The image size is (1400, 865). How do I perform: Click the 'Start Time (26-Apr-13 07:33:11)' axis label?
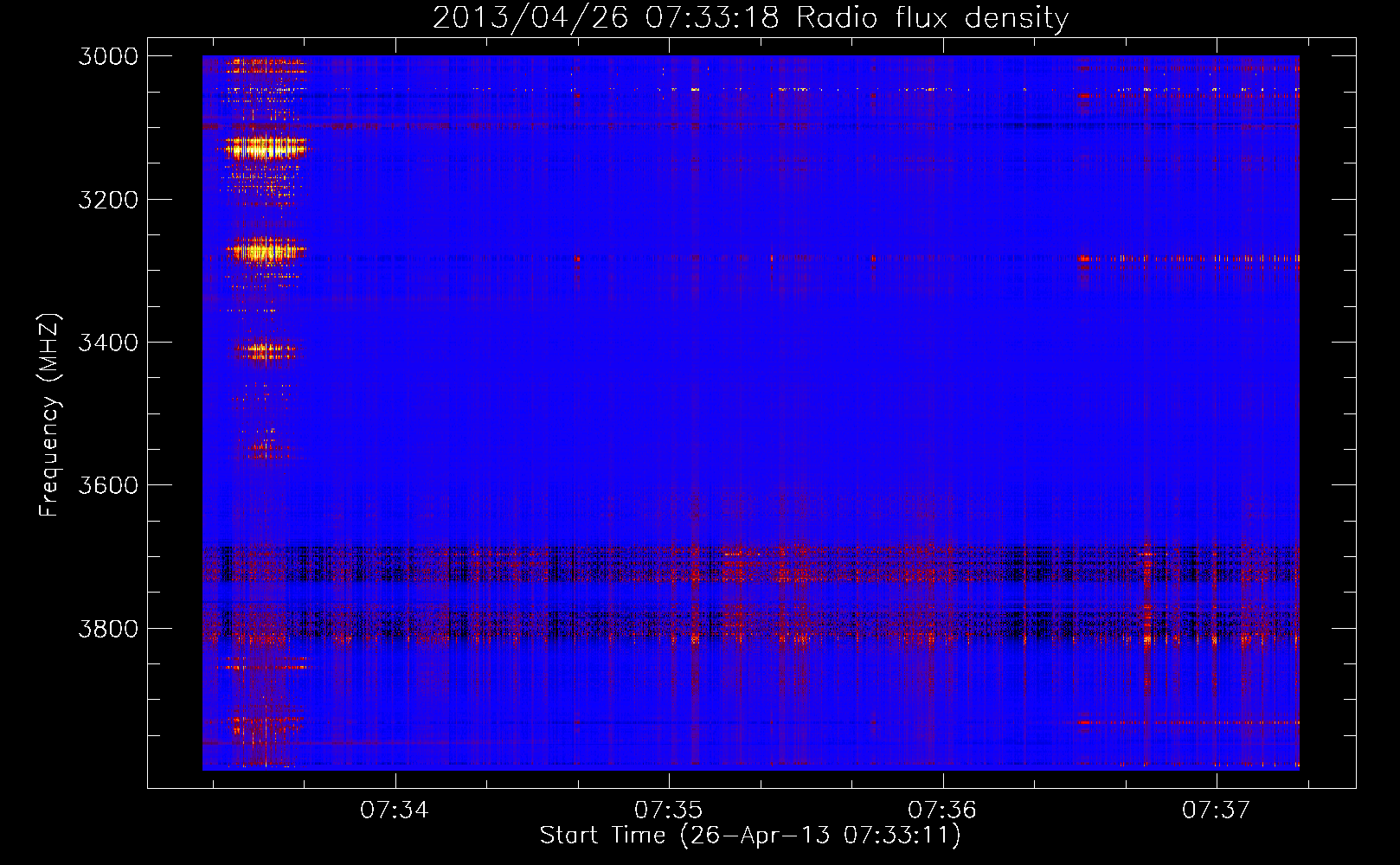(x=750, y=836)
